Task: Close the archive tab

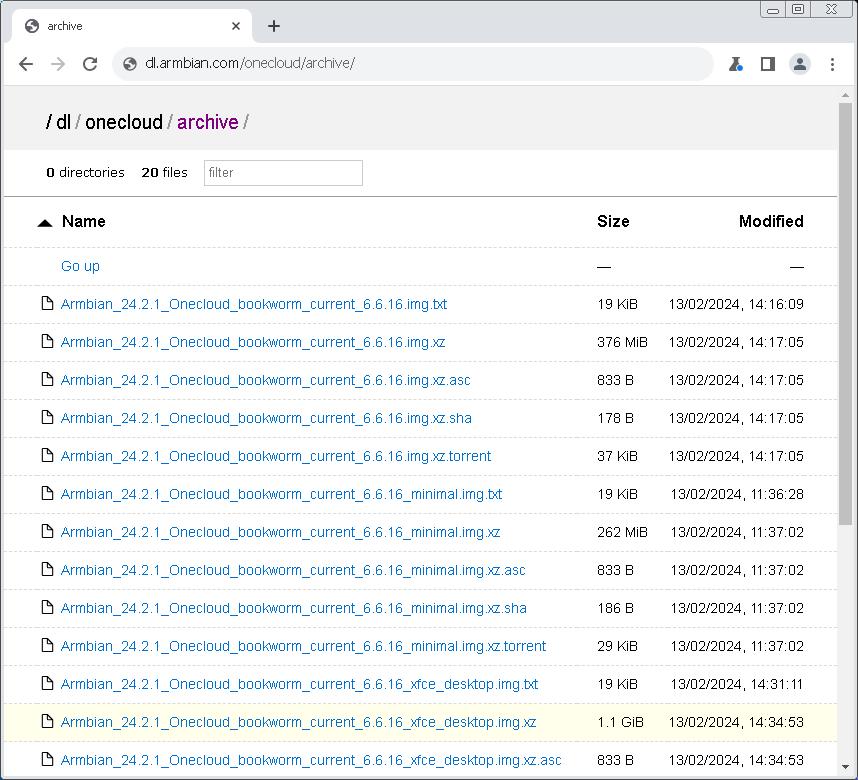Action: [x=237, y=26]
